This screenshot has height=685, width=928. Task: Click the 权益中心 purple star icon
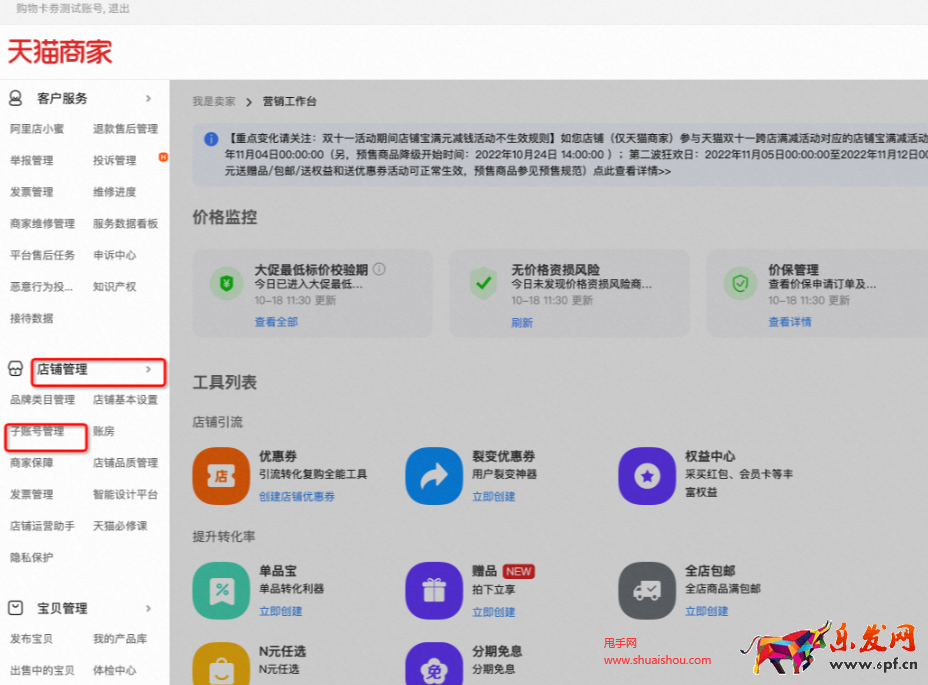click(x=646, y=476)
